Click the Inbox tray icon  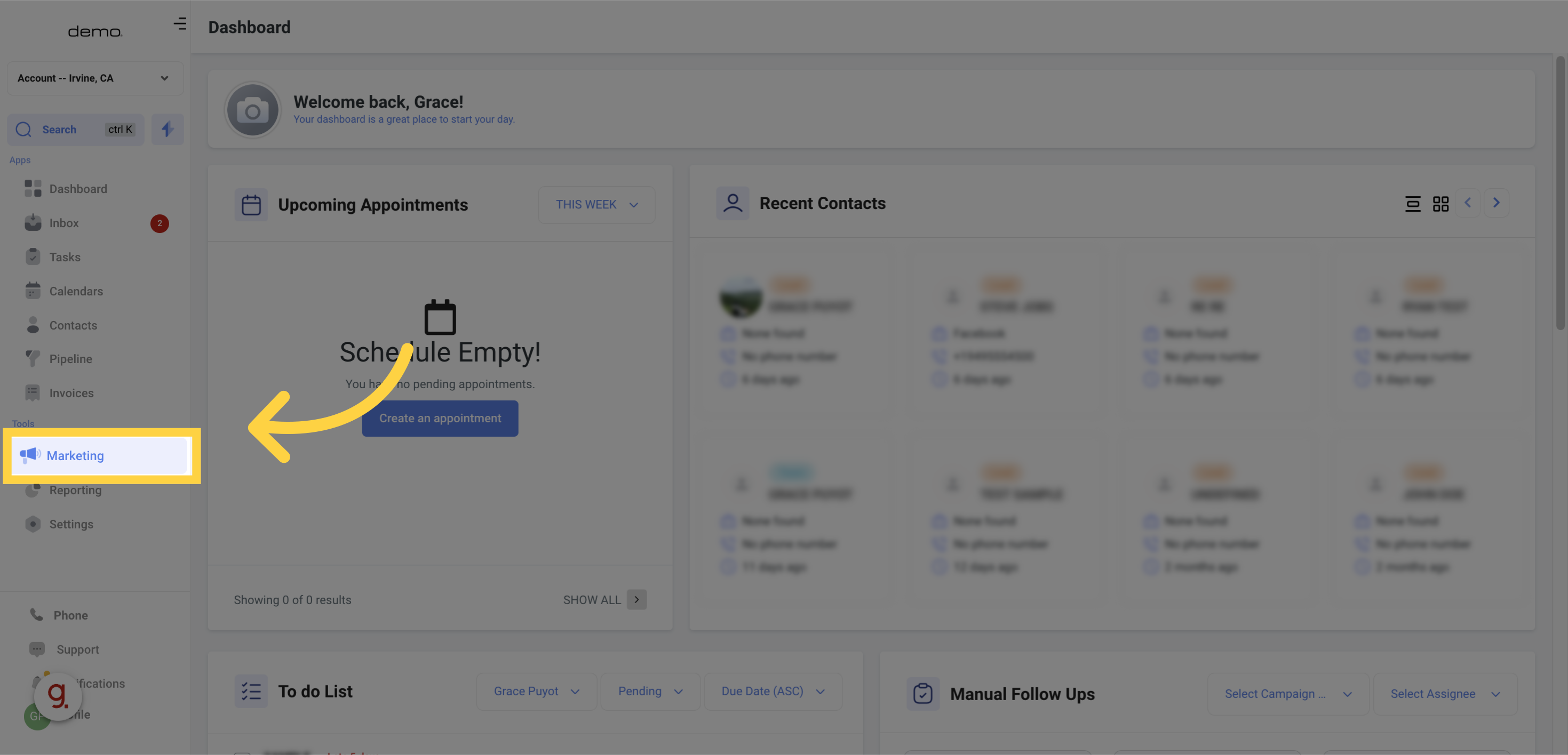(x=33, y=223)
